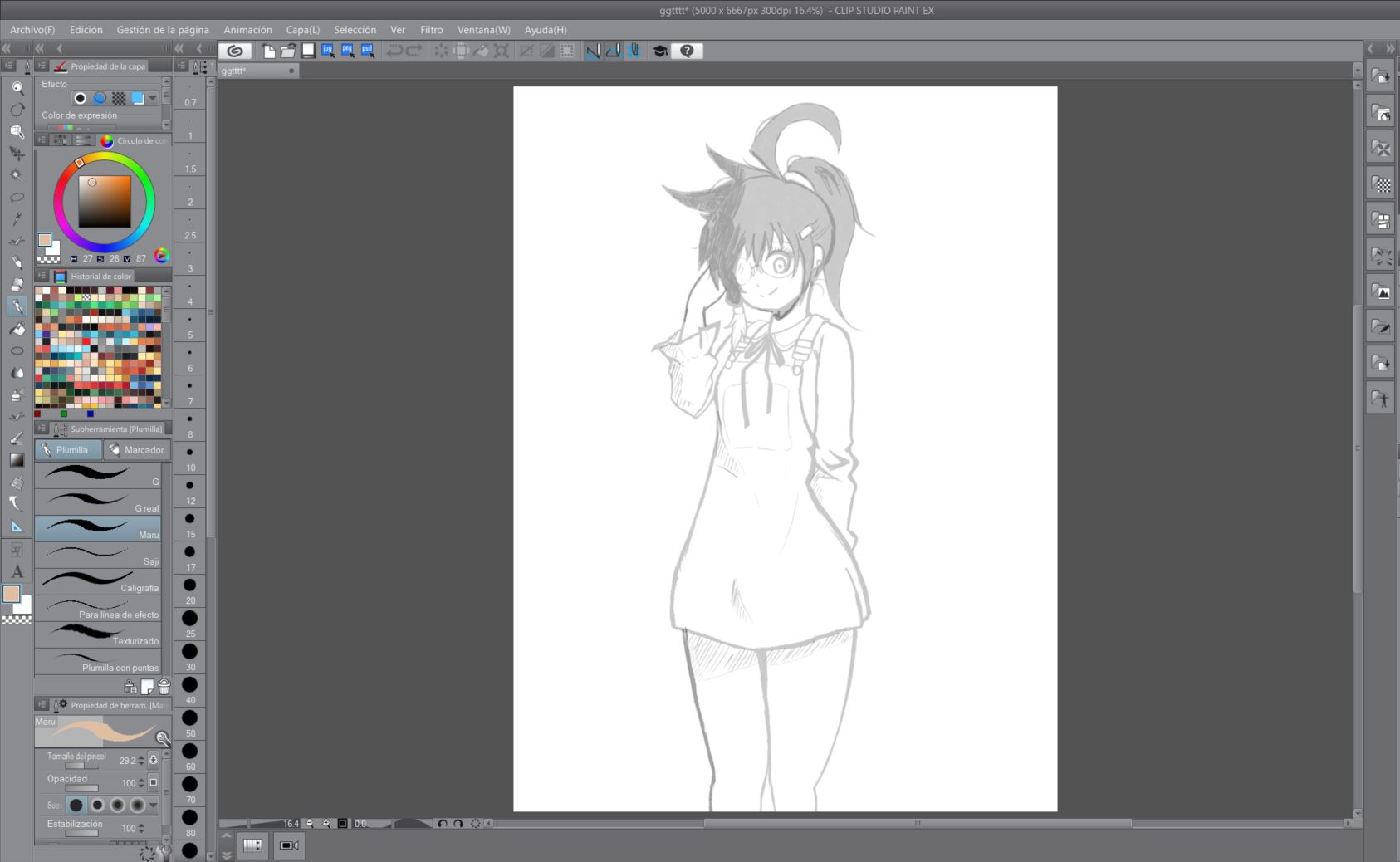Select the Move layer tool
The height and width of the screenshot is (862, 1400).
pos(17,153)
